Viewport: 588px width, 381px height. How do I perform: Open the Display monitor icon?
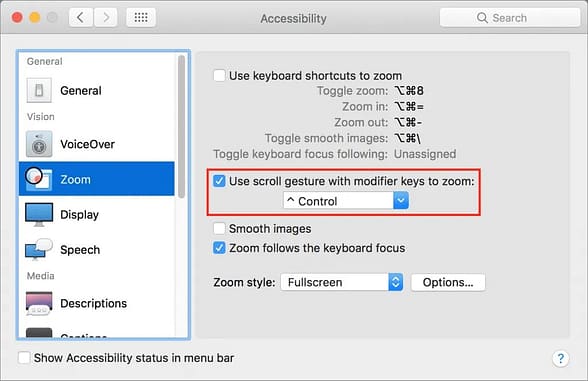coord(39,214)
